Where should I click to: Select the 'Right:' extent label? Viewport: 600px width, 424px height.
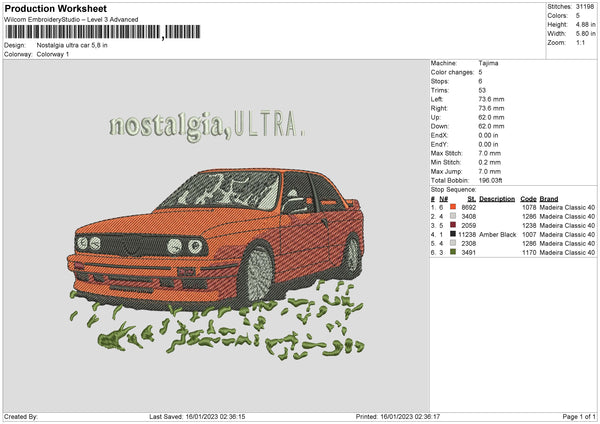tap(439, 108)
